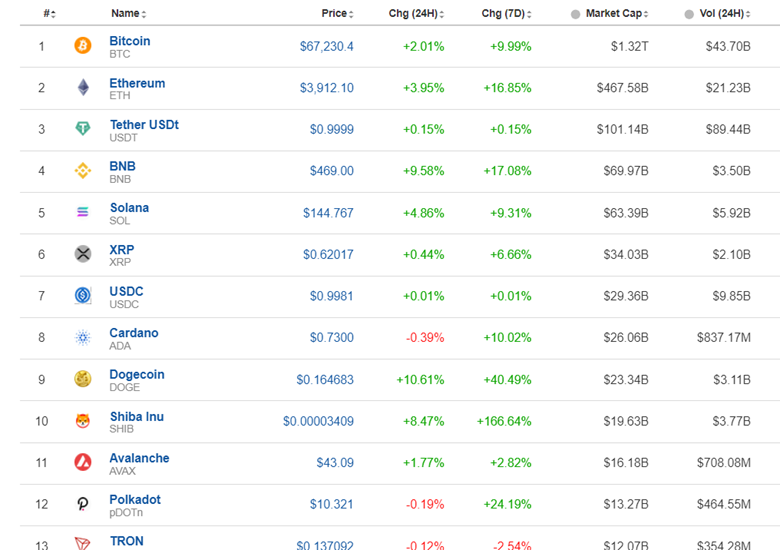Click Avalanche 24H volume $708.08M
Image resolution: width=780 pixels, height=550 pixels.
(724, 462)
